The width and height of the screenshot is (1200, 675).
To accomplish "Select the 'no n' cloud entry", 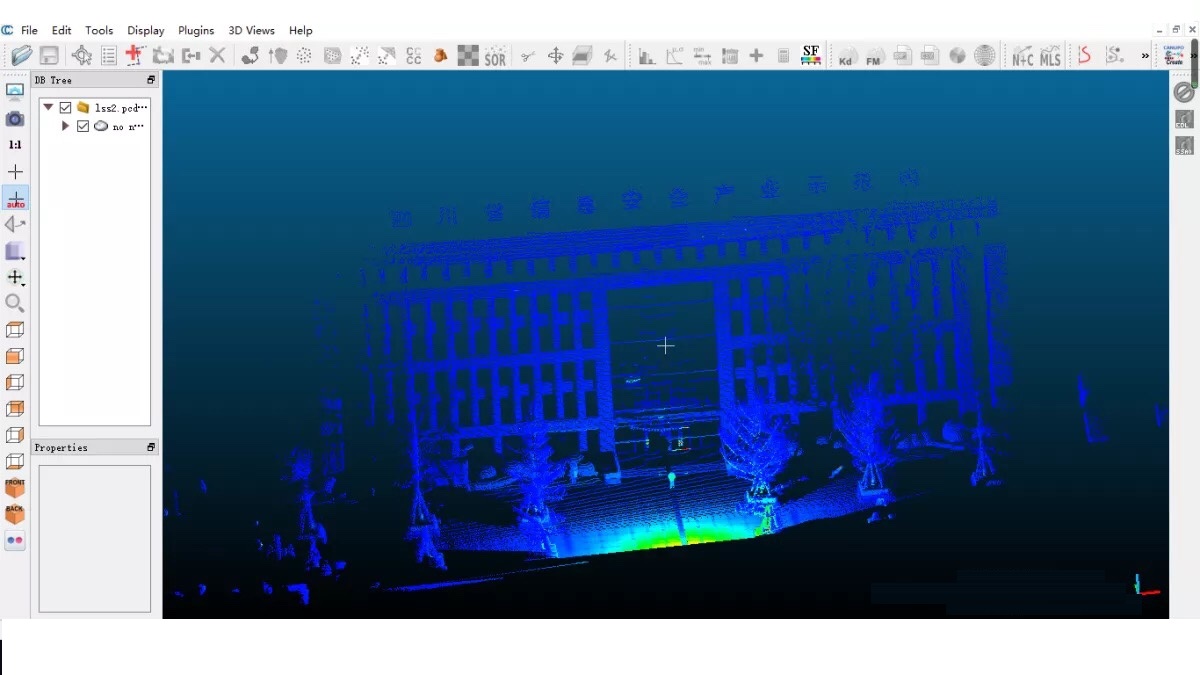I will pos(128,126).
